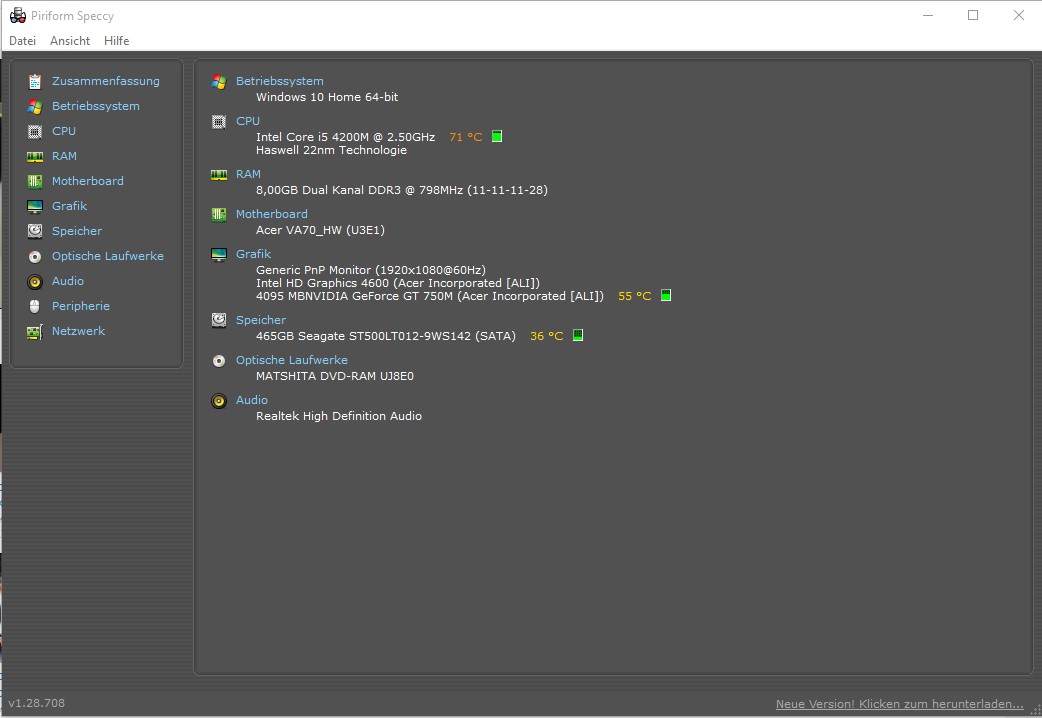Show Optische Laufwerke section in sidebar

point(108,256)
